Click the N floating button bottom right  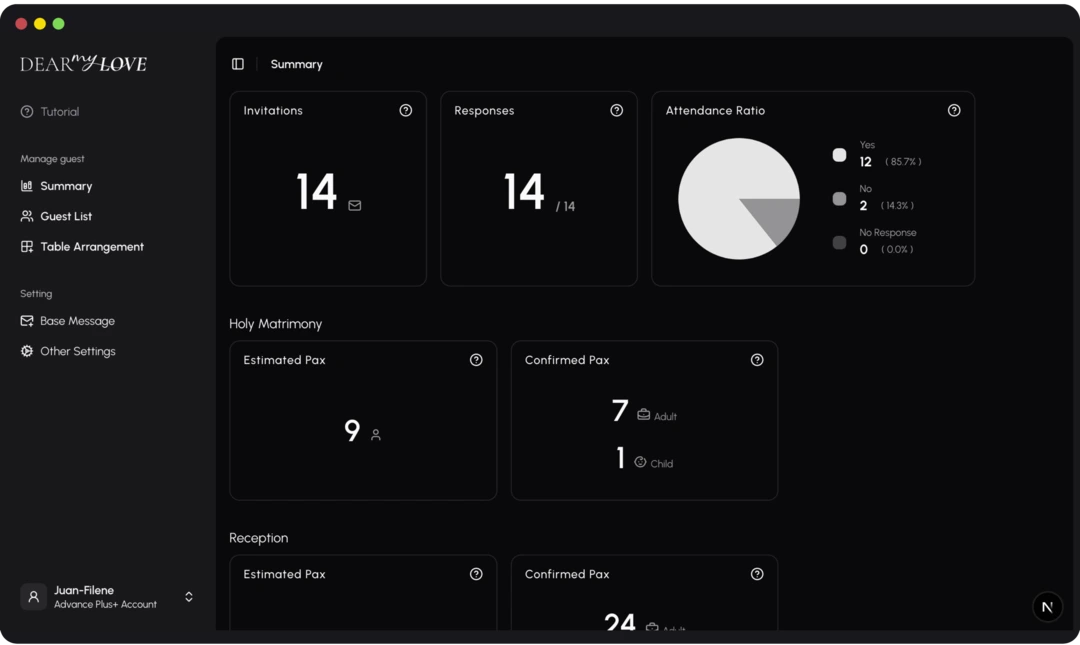coord(1047,606)
